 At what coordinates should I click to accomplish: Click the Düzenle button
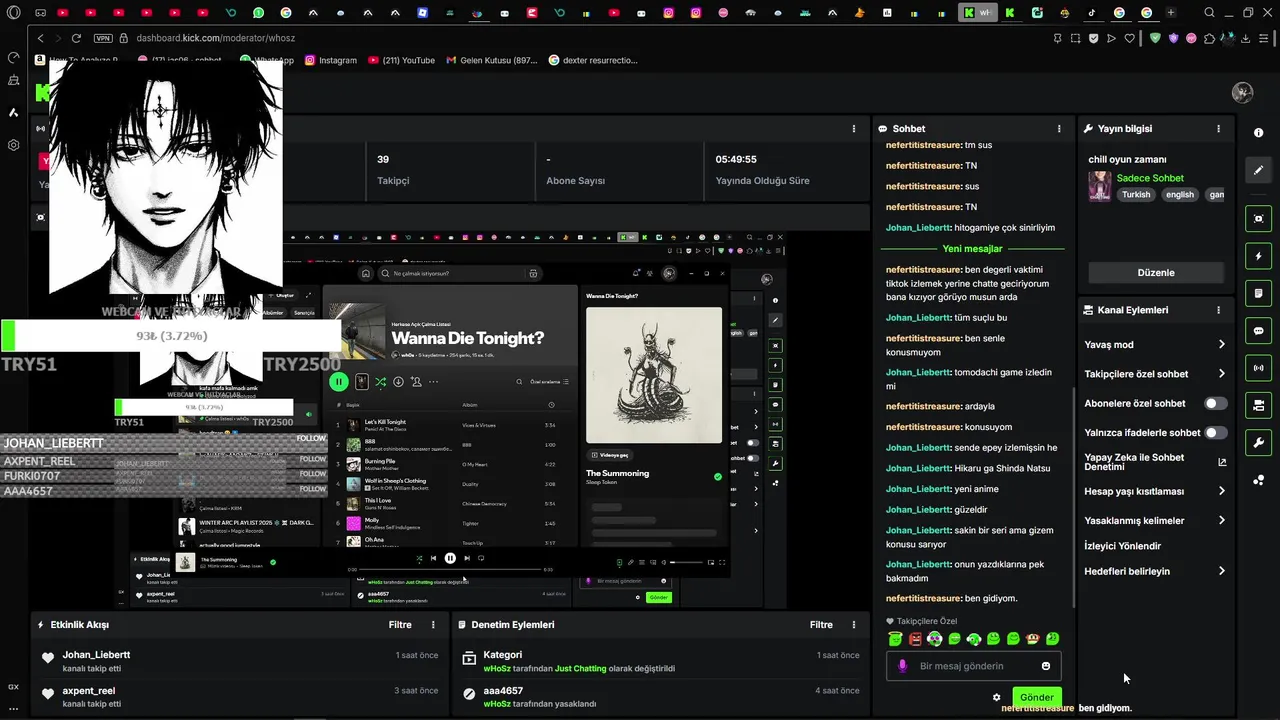pos(1156,272)
